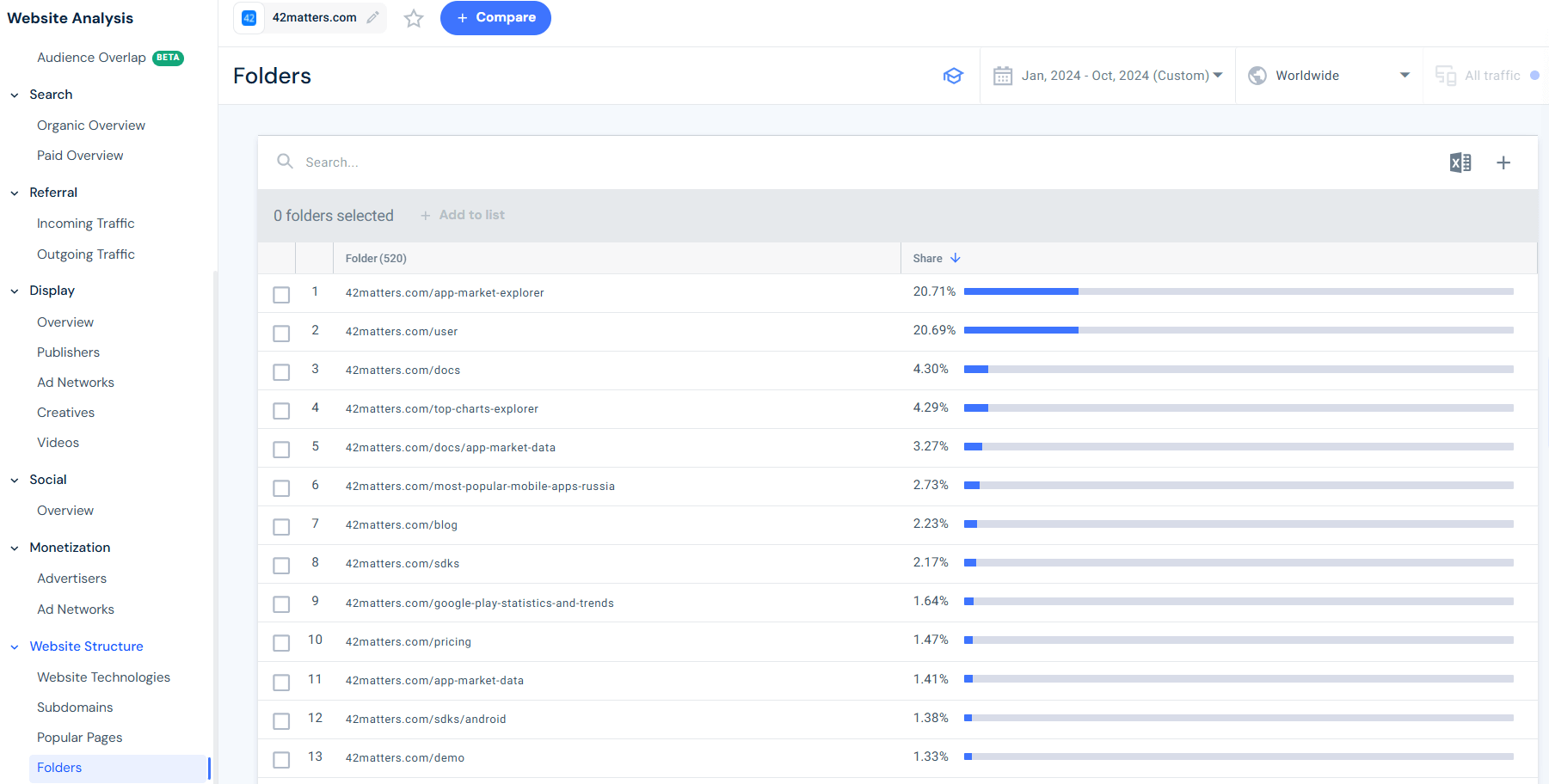Open Incoming Traffic page
The height and width of the screenshot is (784, 1549).
86,224
